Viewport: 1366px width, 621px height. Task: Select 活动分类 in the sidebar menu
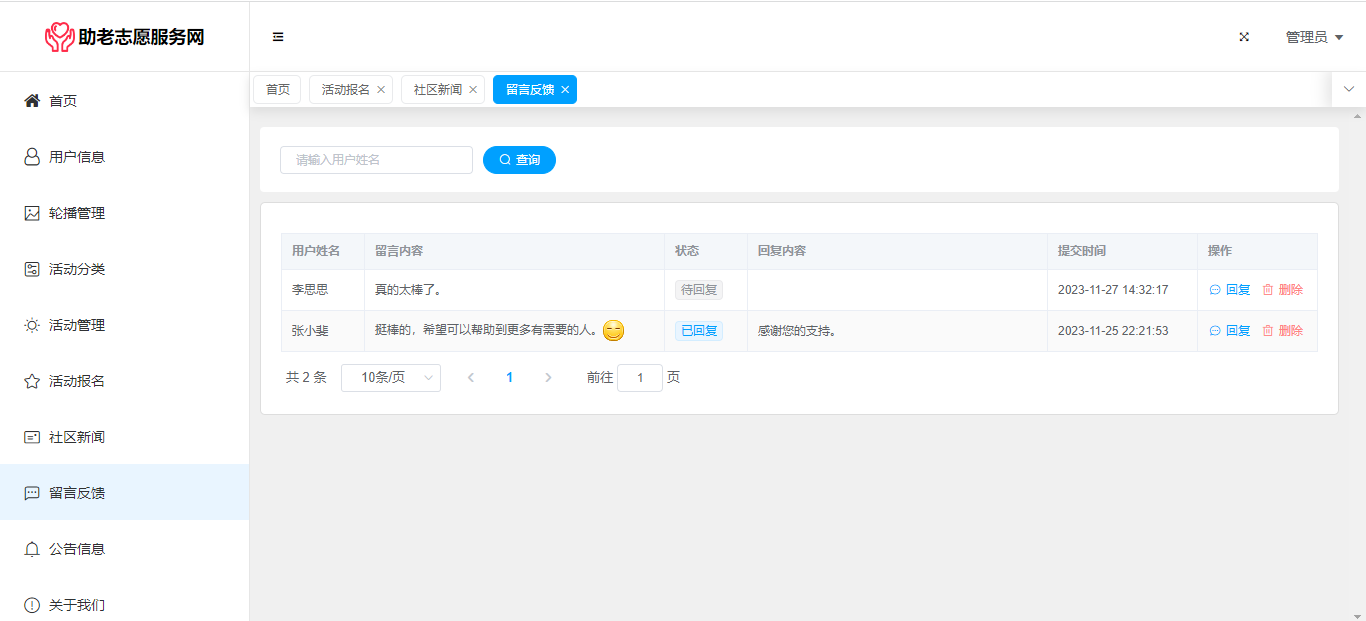pos(77,269)
